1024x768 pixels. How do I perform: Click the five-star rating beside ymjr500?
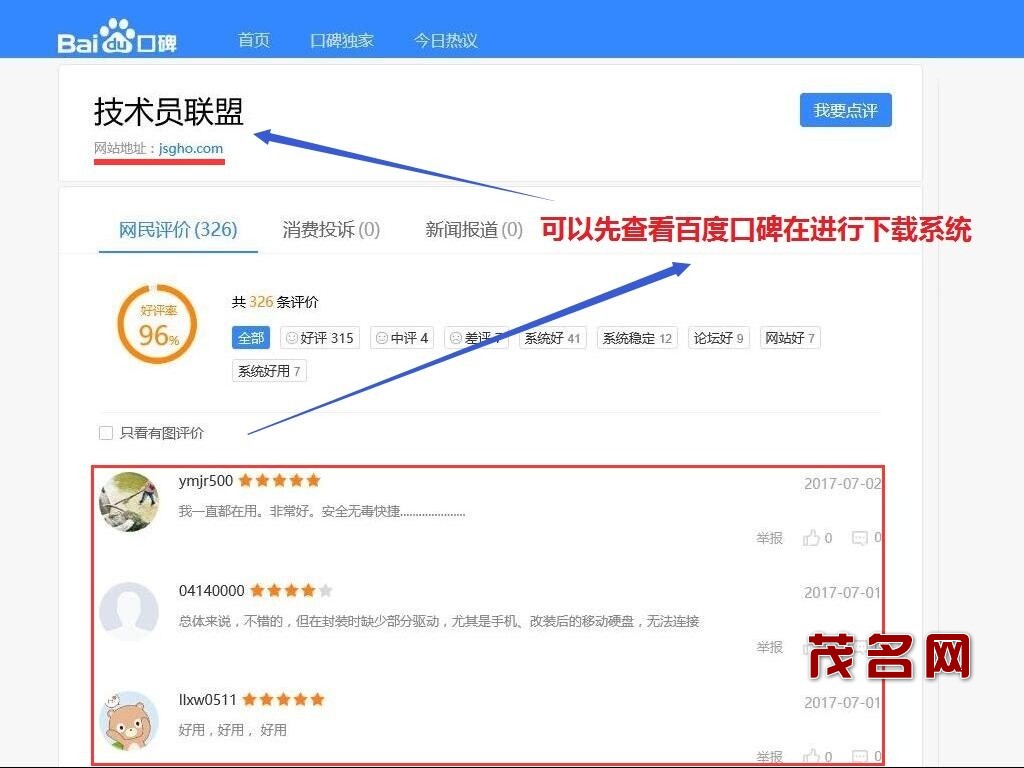[280, 481]
